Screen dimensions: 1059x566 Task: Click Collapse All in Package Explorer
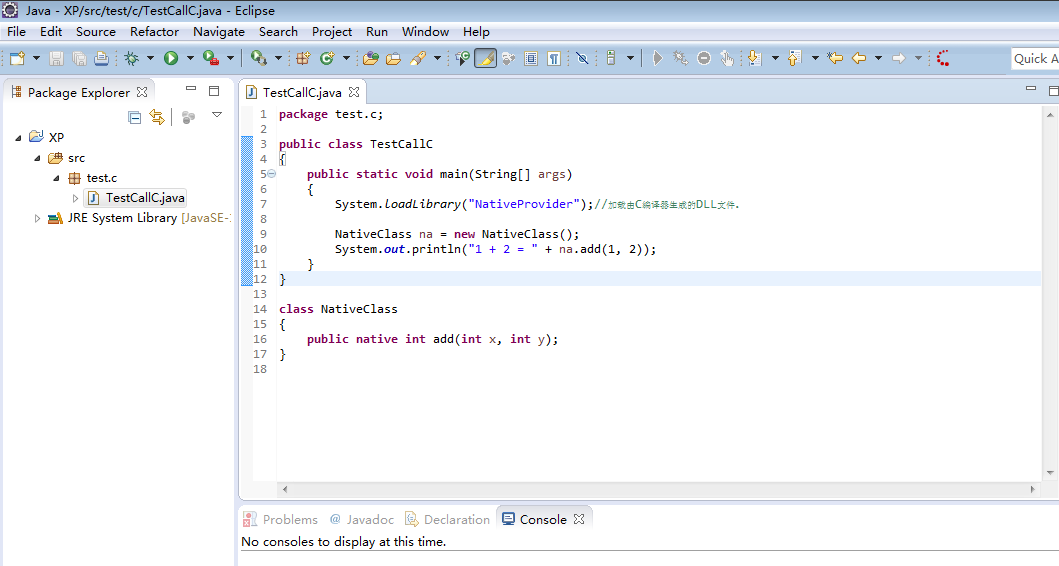(134, 118)
